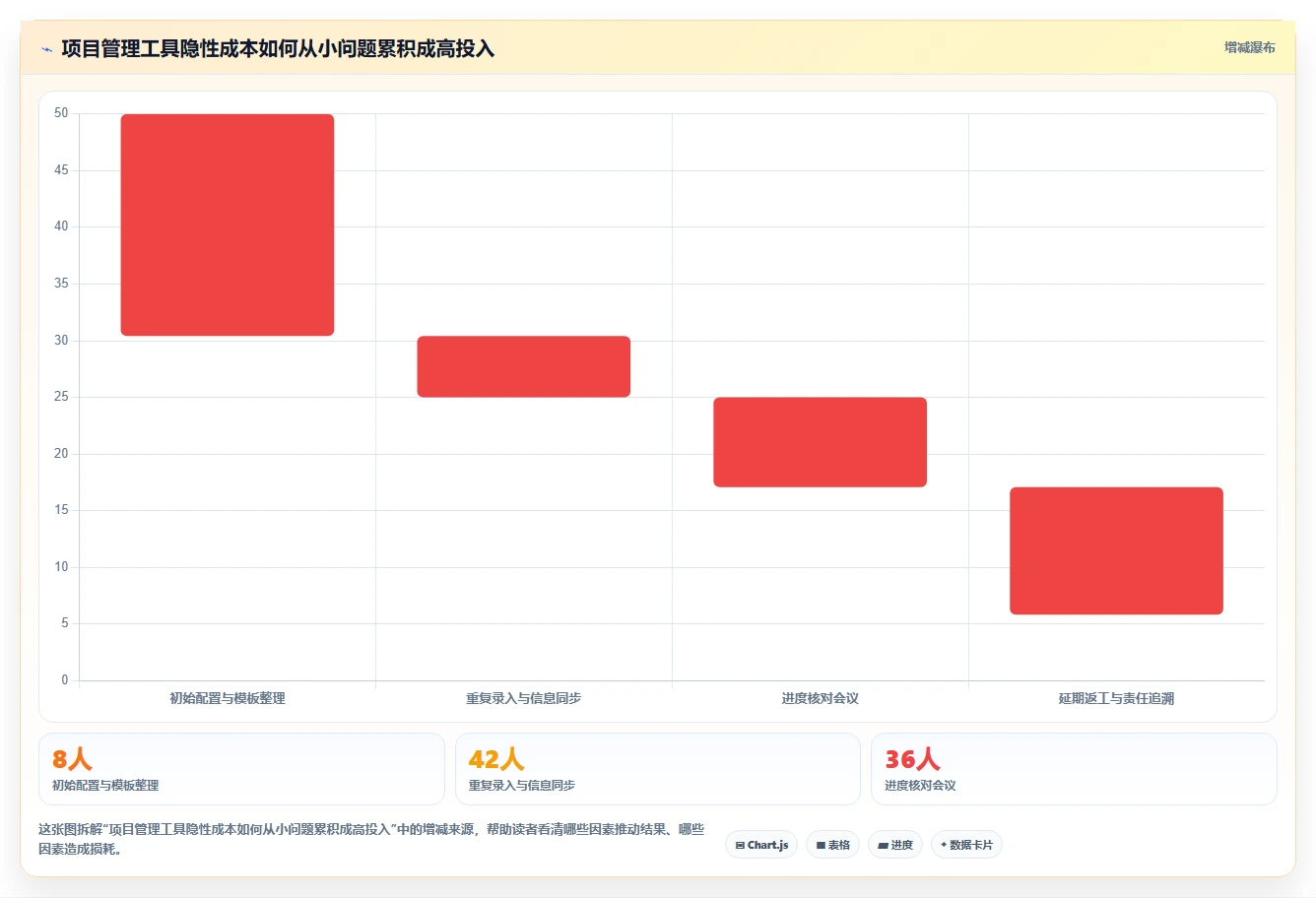1316x898 pixels.
Task: Click the sparkle icon in 数据卡片 chip
Action: point(944,845)
